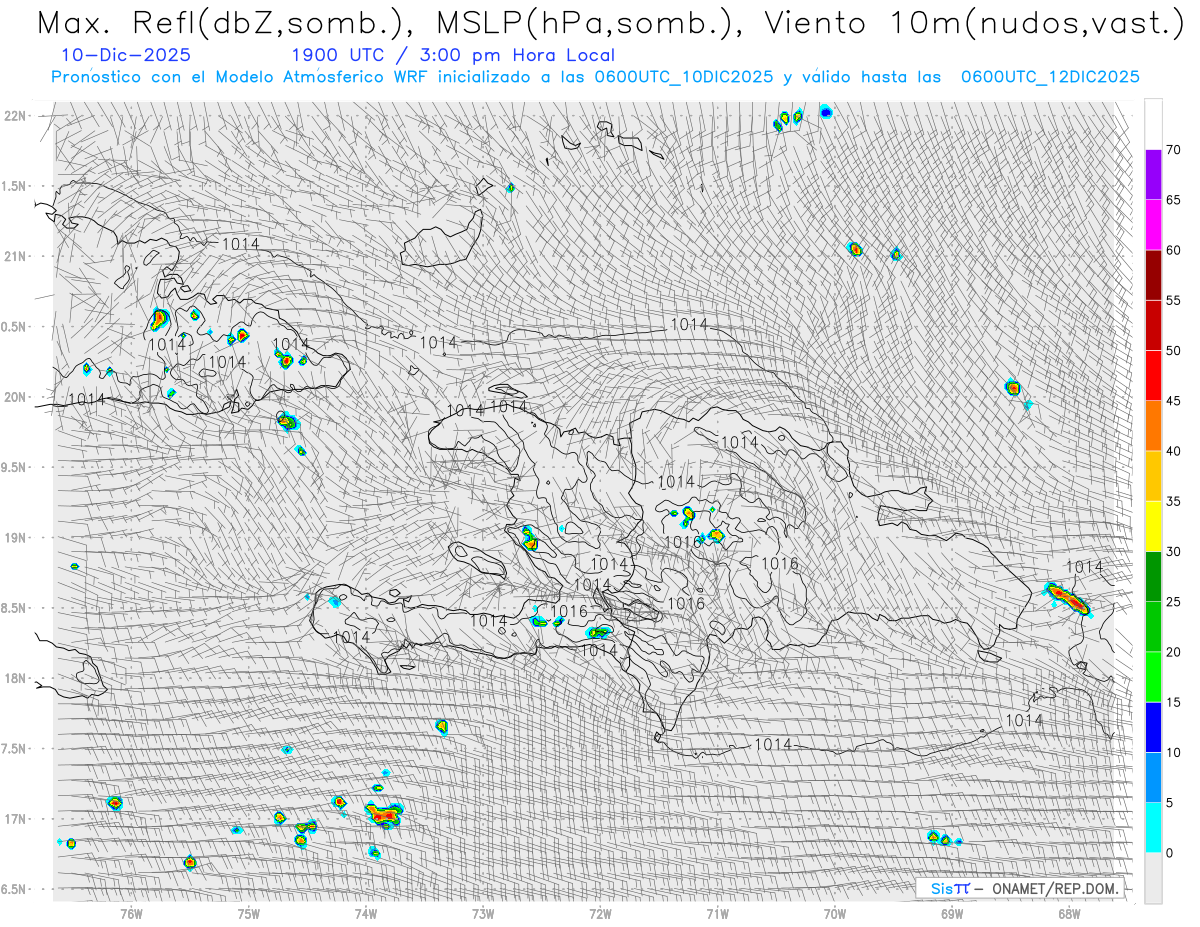Click the forecast date '10-Dic-2025'
Image resolution: width=1200 pixels, height=927 pixels.
126,55
